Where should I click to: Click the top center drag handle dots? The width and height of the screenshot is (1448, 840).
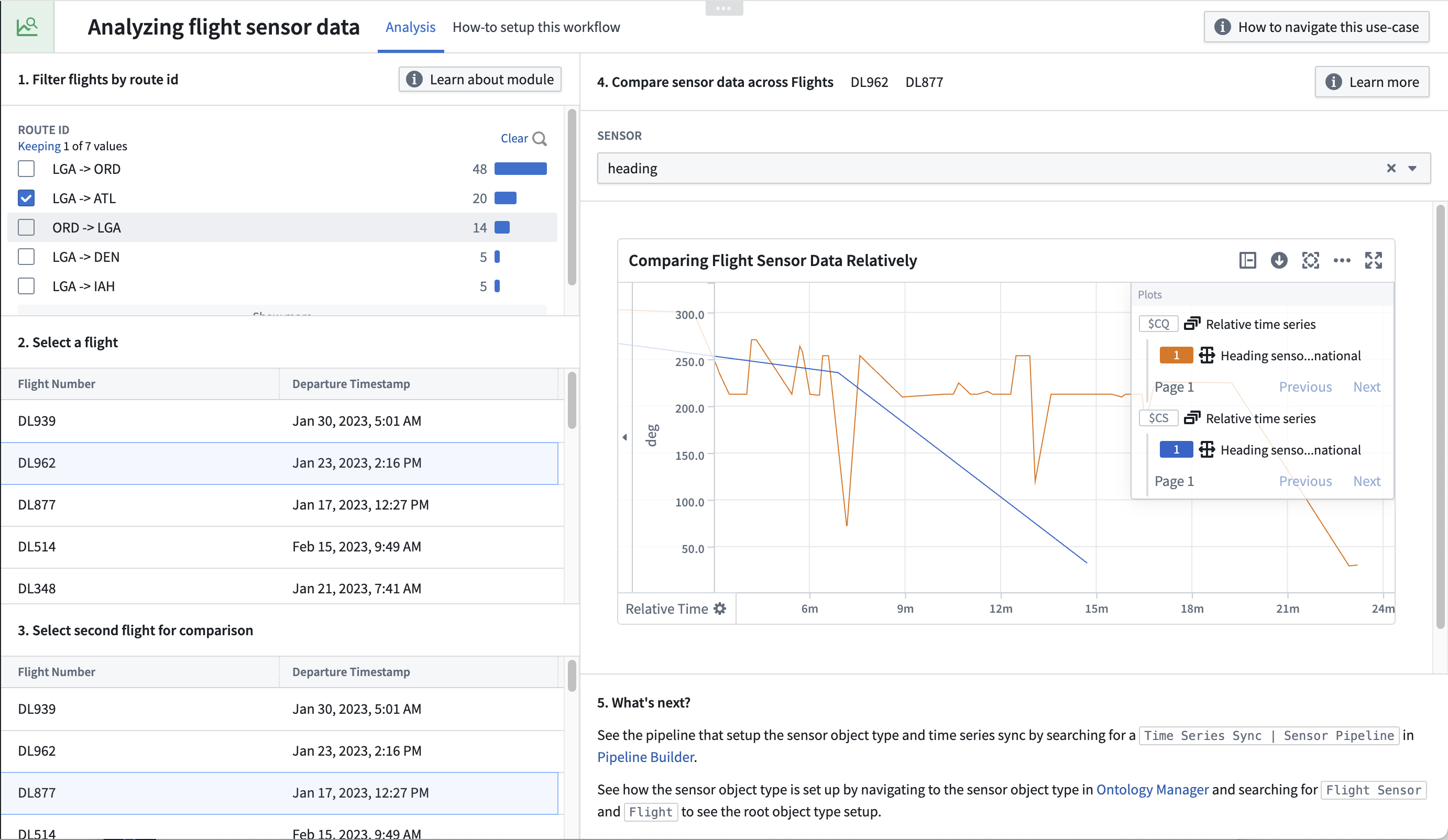coord(724,8)
